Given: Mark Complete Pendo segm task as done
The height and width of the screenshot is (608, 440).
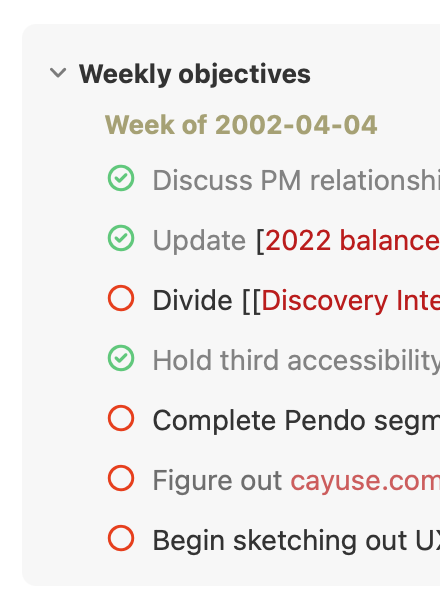Looking at the screenshot, I should 121,418.
